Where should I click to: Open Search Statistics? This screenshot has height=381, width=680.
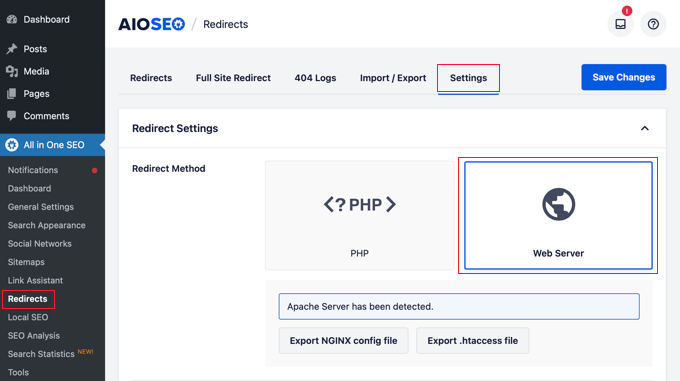pos(41,354)
